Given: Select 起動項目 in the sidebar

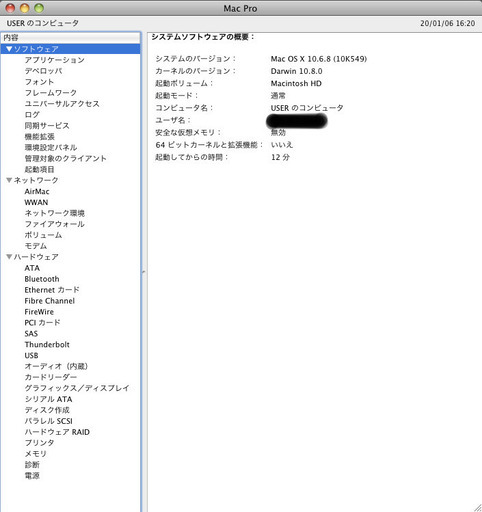Looking at the screenshot, I should [39, 169].
